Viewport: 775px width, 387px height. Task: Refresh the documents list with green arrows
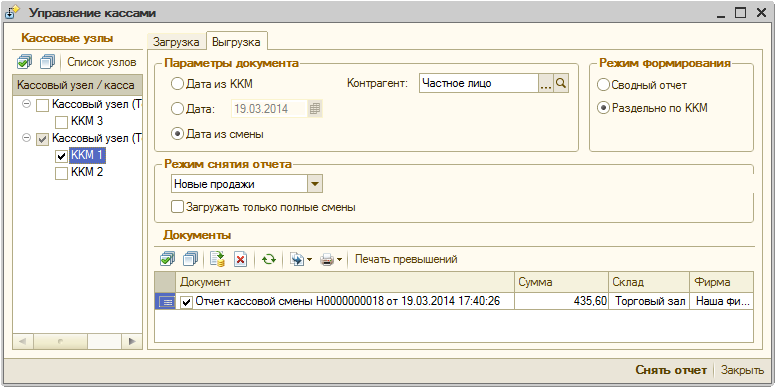tap(268, 259)
